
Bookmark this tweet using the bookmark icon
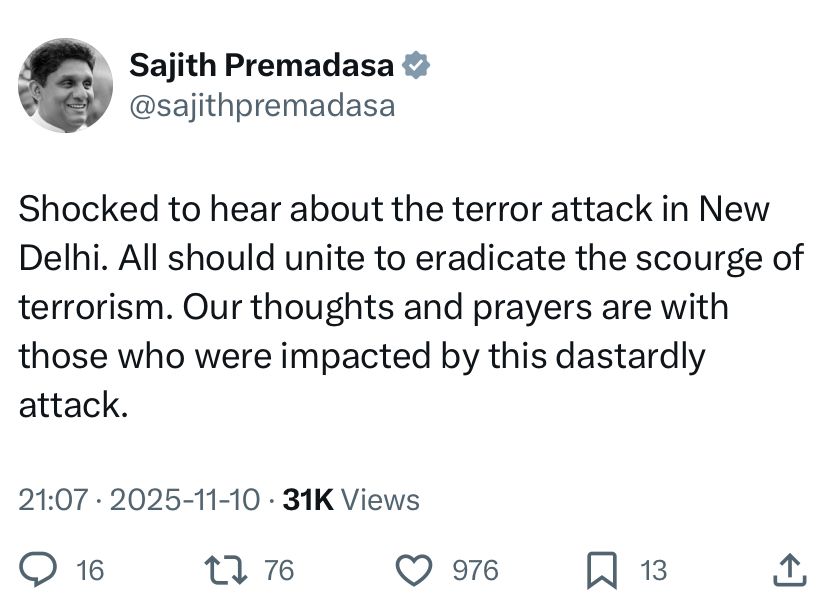pos(600,570)
